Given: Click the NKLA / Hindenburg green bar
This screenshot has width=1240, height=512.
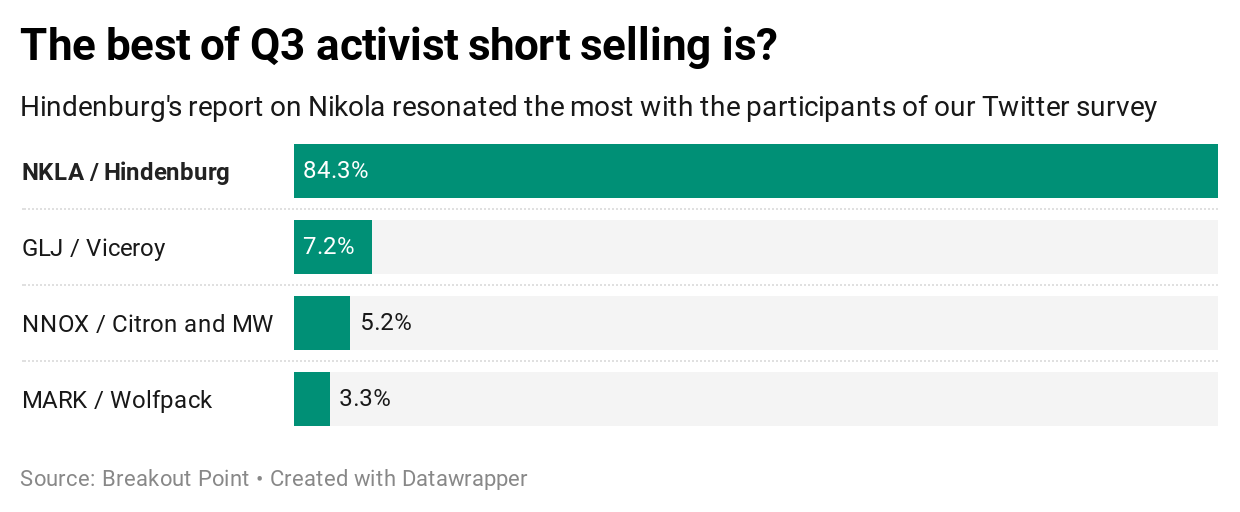Looking at the screenshot, I should coord(756,171).
